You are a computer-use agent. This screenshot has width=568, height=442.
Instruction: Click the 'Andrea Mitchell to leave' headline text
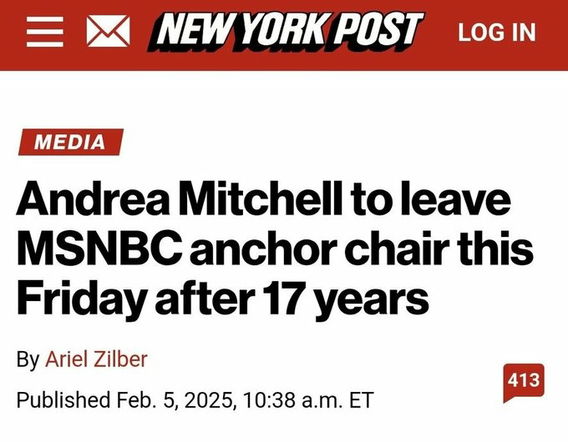264,199
